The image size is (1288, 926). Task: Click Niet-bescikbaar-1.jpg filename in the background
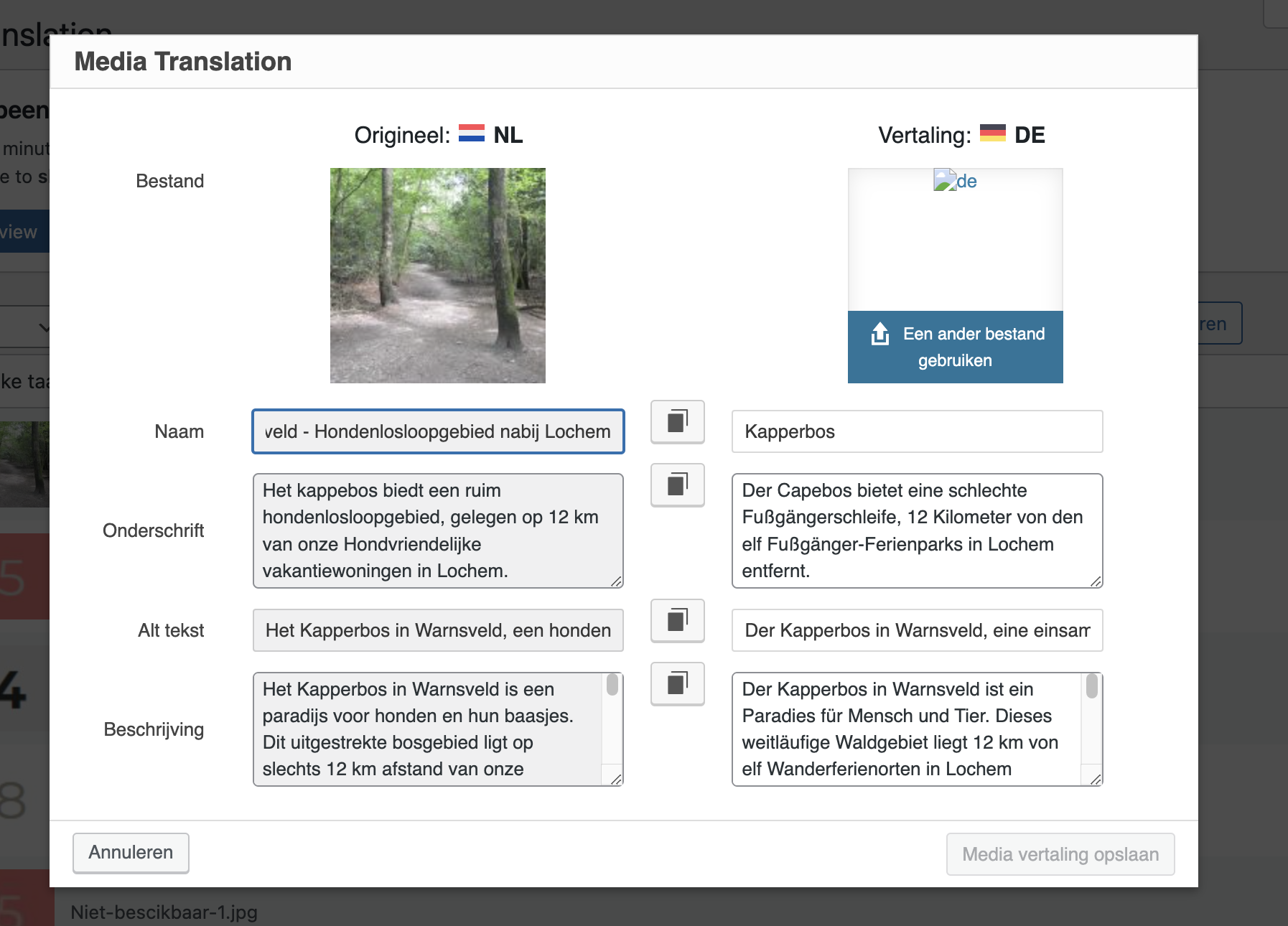pos(164,912)
